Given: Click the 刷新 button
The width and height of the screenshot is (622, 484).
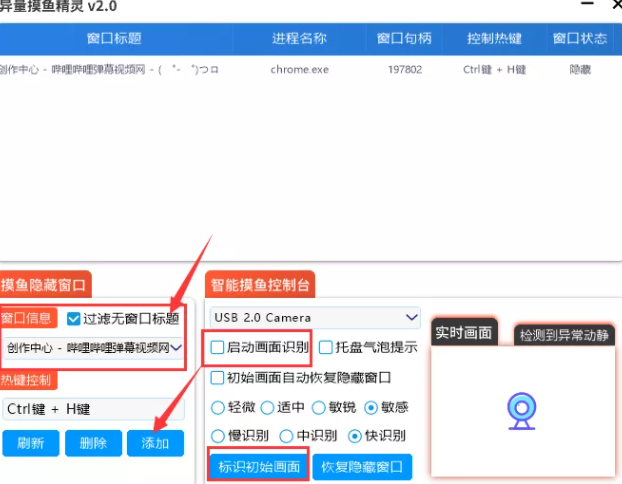Looking at the screenshot, I should pyautogui.click(x=30, y=443).
